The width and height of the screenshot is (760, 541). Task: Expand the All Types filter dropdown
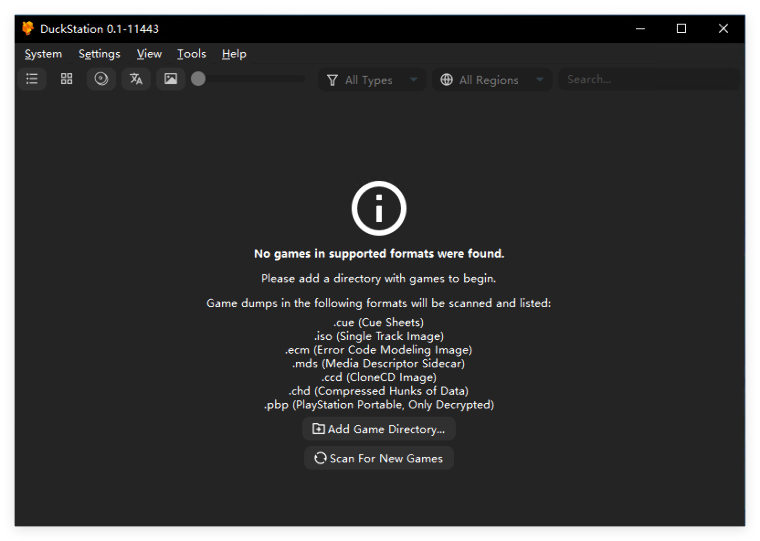click(x=372, y=80)
